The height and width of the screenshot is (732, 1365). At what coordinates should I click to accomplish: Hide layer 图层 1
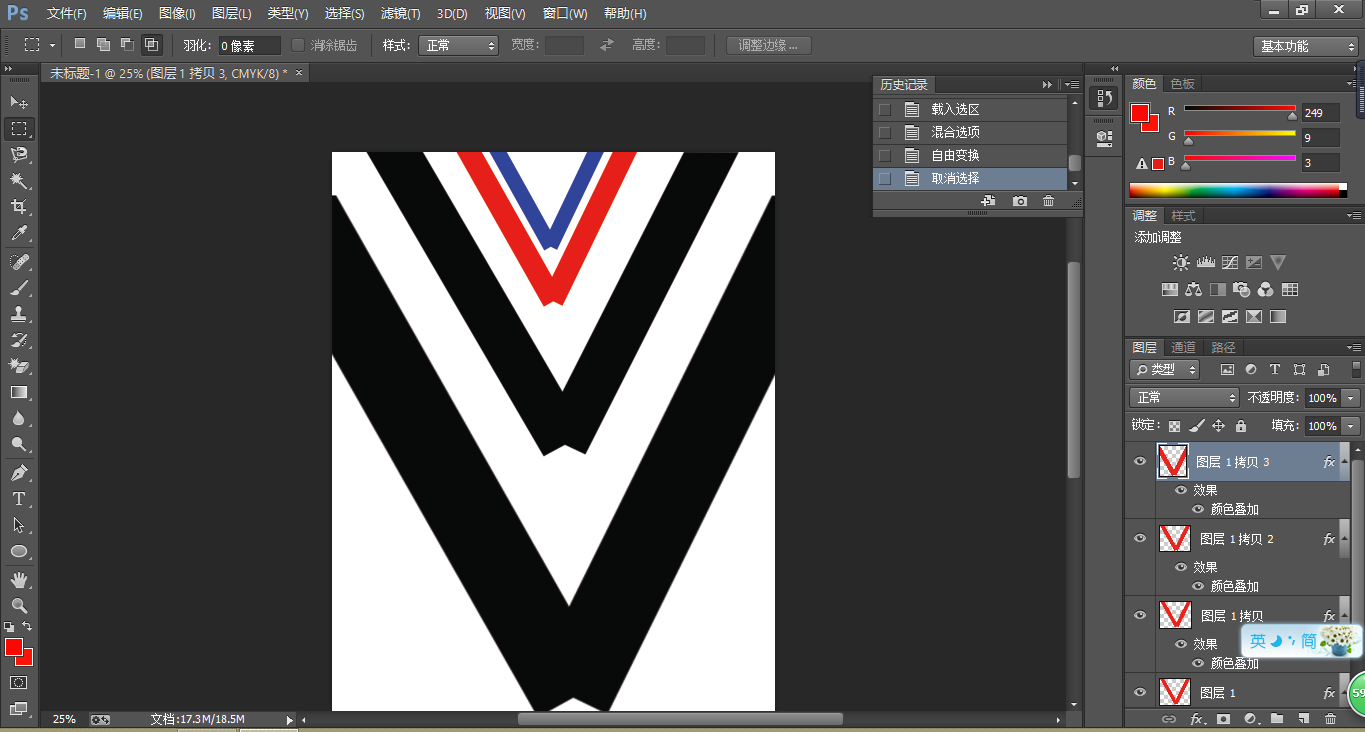1139,692
